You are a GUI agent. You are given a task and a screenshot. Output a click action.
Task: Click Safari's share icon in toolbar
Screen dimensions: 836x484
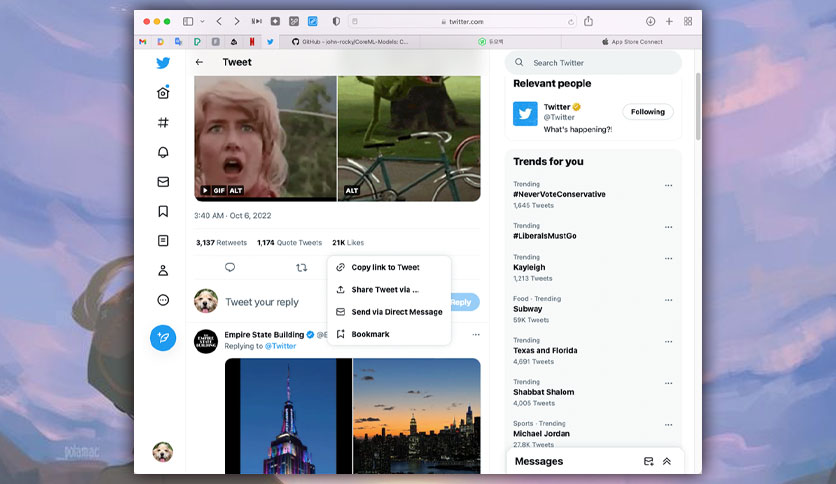tap(588, 21)
